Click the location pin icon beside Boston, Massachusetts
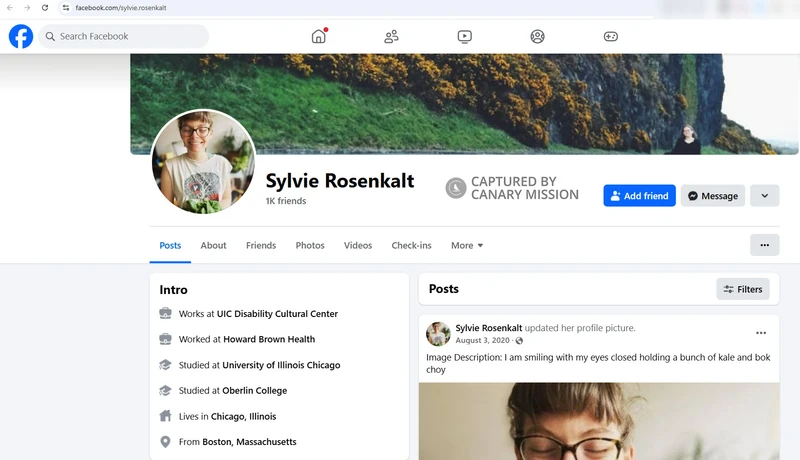 (165, 442)
